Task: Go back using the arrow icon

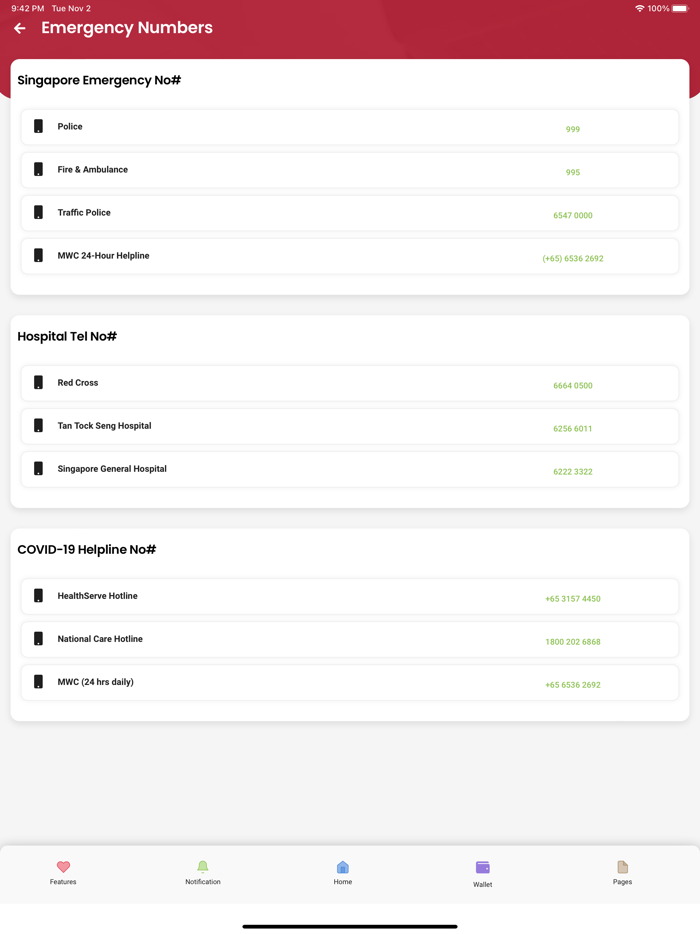Action: (x=20, y=28)
